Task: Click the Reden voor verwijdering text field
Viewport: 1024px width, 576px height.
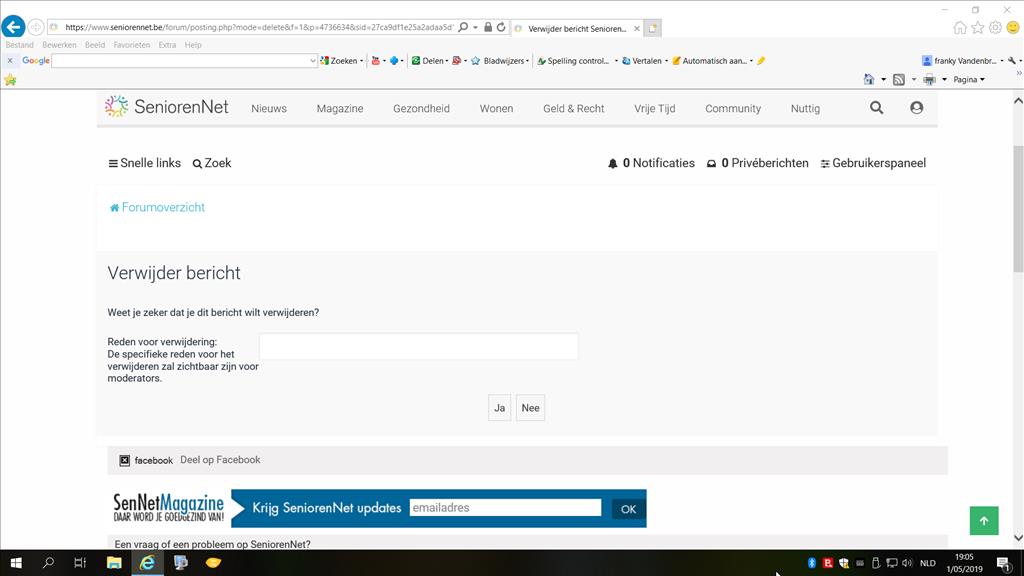Action: (x=418, y=347)
